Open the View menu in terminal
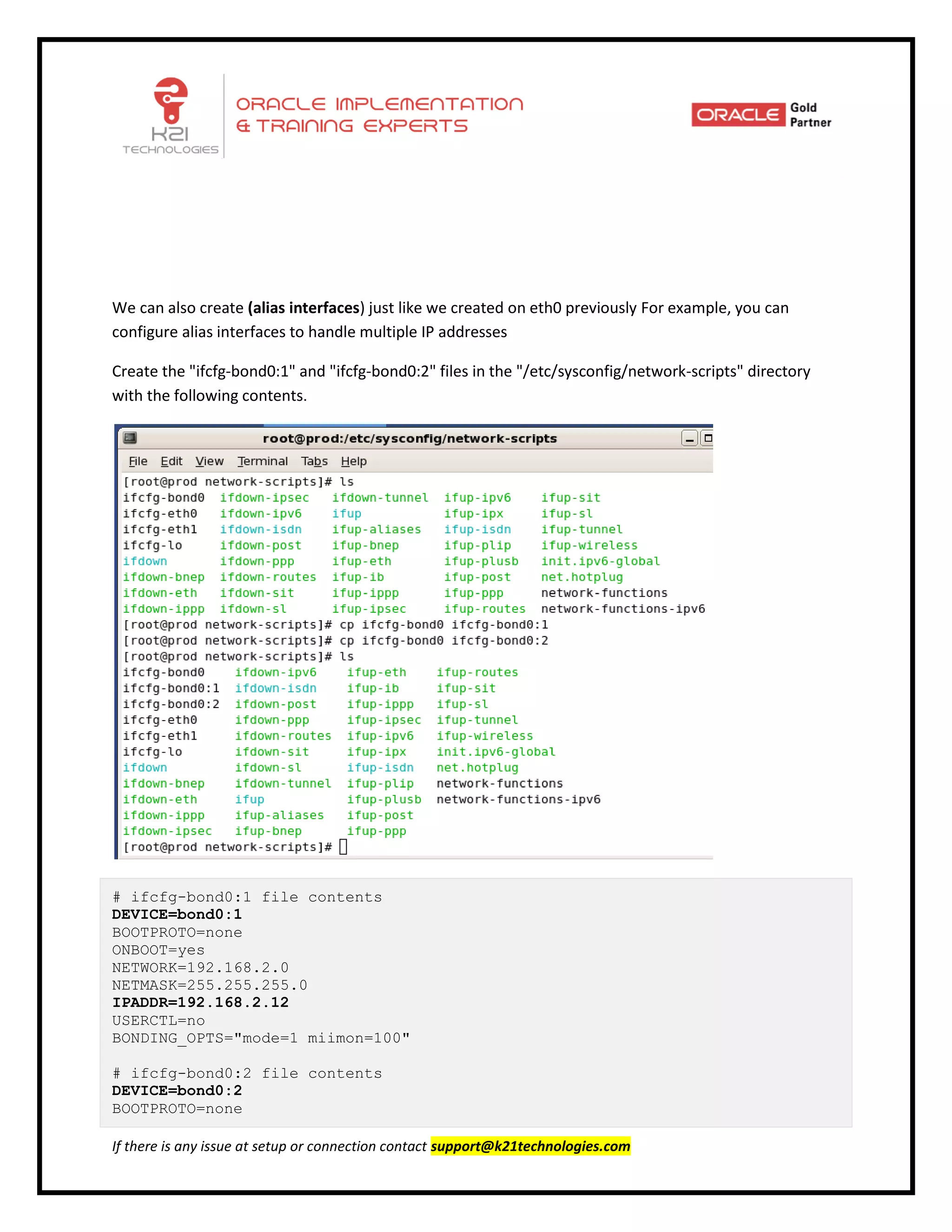The image size is (952, 1232). (x=209, y=462)
